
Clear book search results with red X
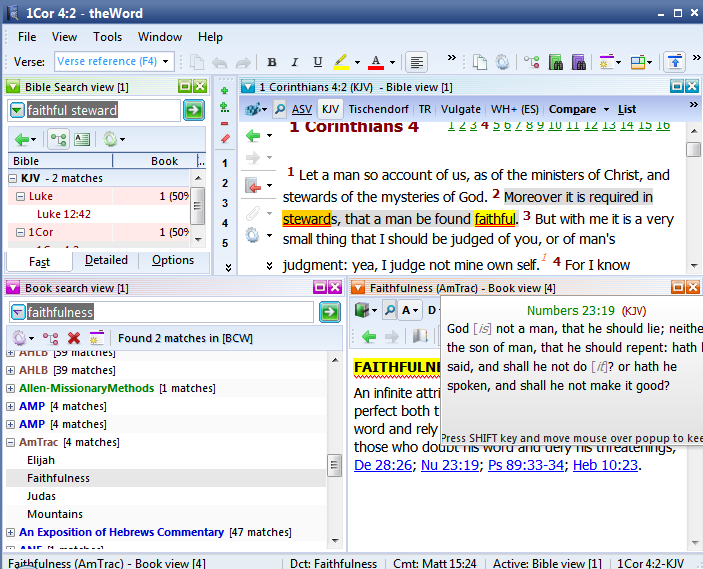tap(74, 338)
